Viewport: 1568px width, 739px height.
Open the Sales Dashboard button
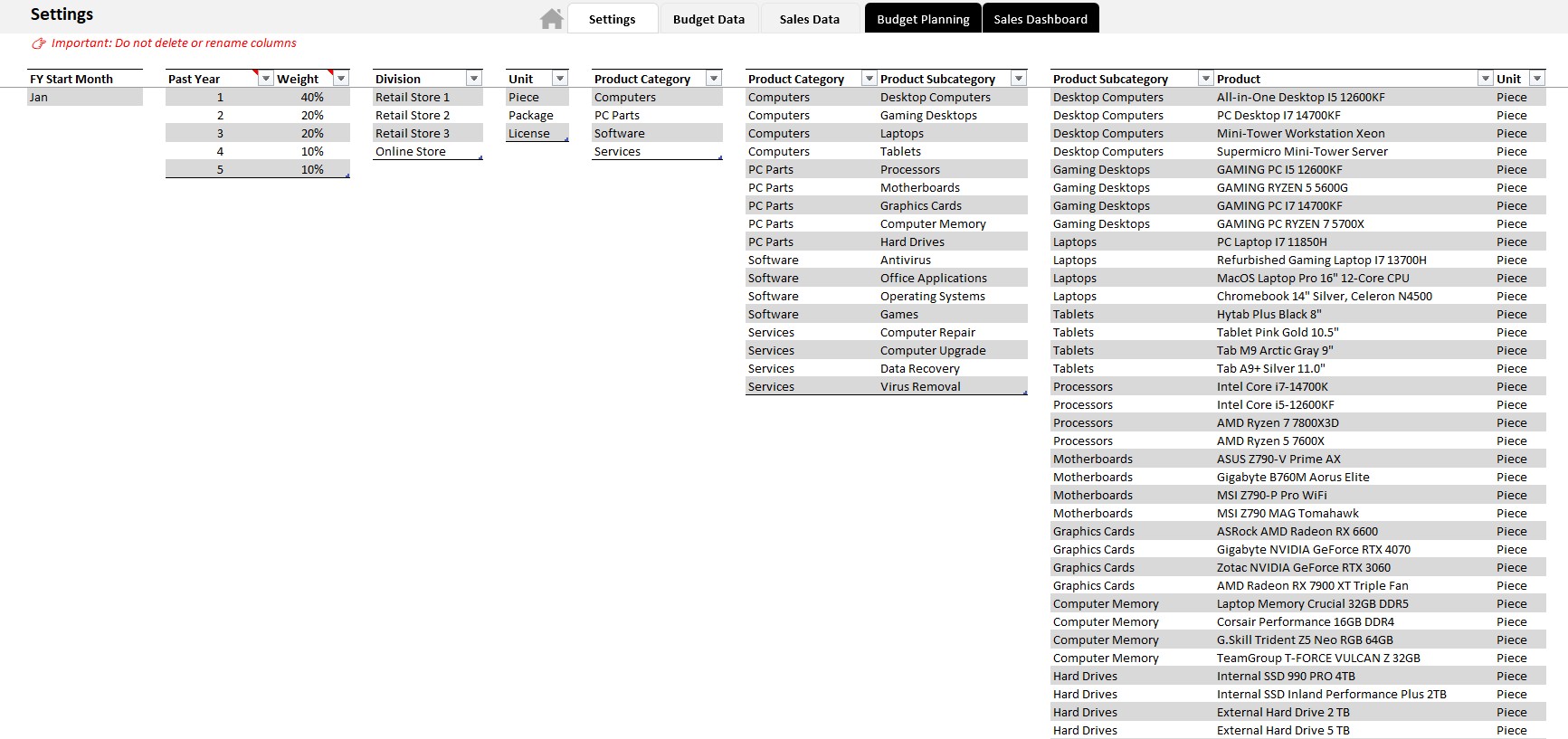click(x=1040, y=19)
